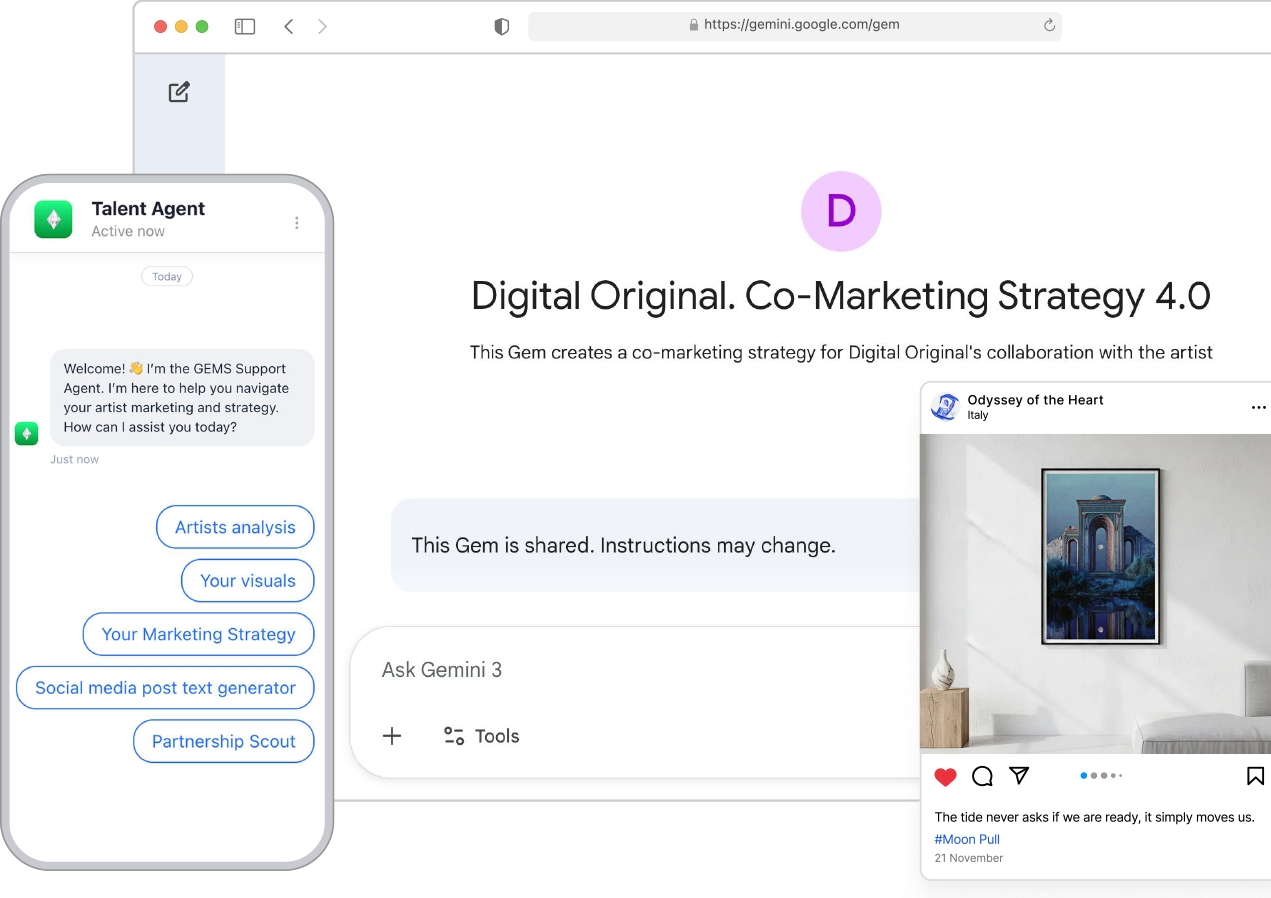Click the comment bubble icon
Image resolution: width=1271 pixels, height=898 pixels.
[x=982, y=776]
